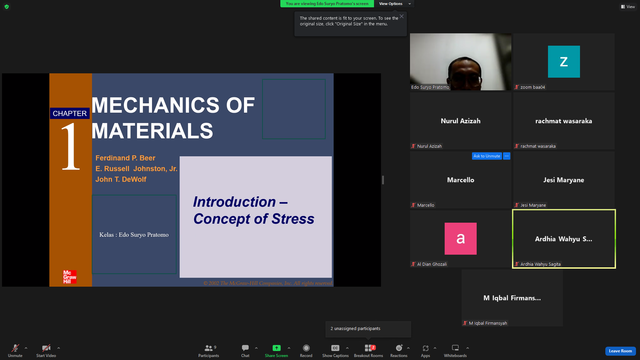Expand the chat options arrow
Screen dimensions: 640x360
pyautogui.click(x=256, y=348)
